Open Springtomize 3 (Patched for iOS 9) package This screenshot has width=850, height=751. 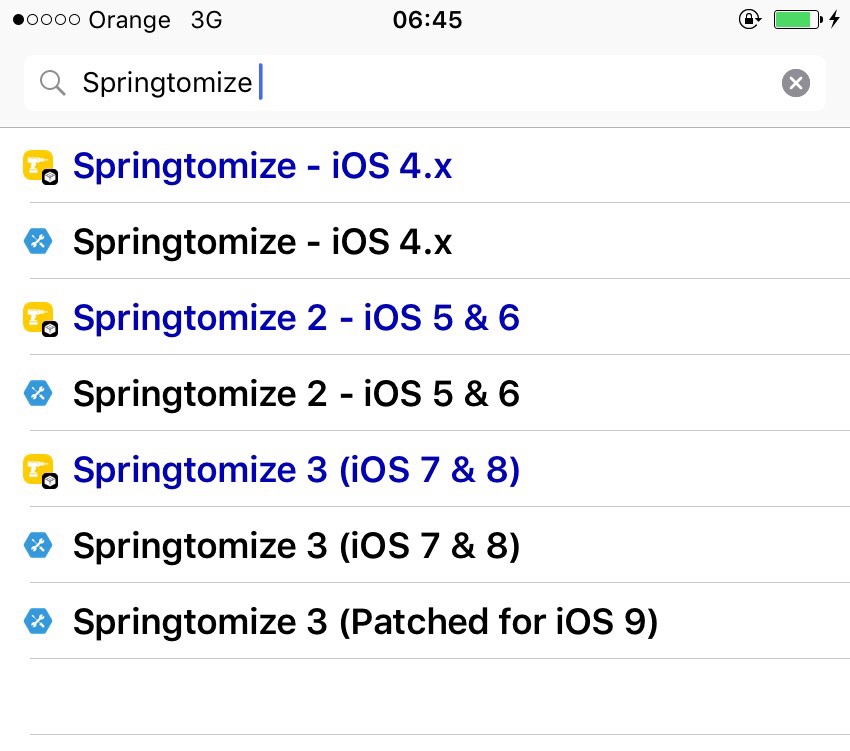point(365,622)
